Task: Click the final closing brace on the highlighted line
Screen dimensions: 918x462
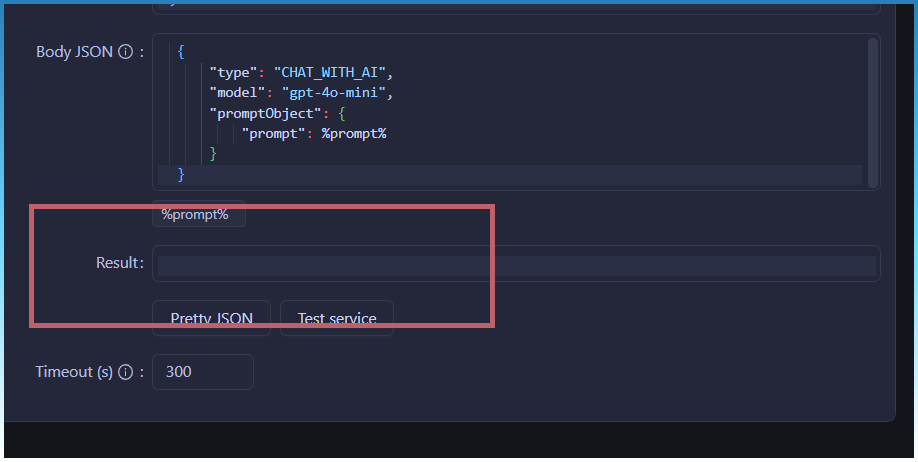Action: click(x=181, y=175)
